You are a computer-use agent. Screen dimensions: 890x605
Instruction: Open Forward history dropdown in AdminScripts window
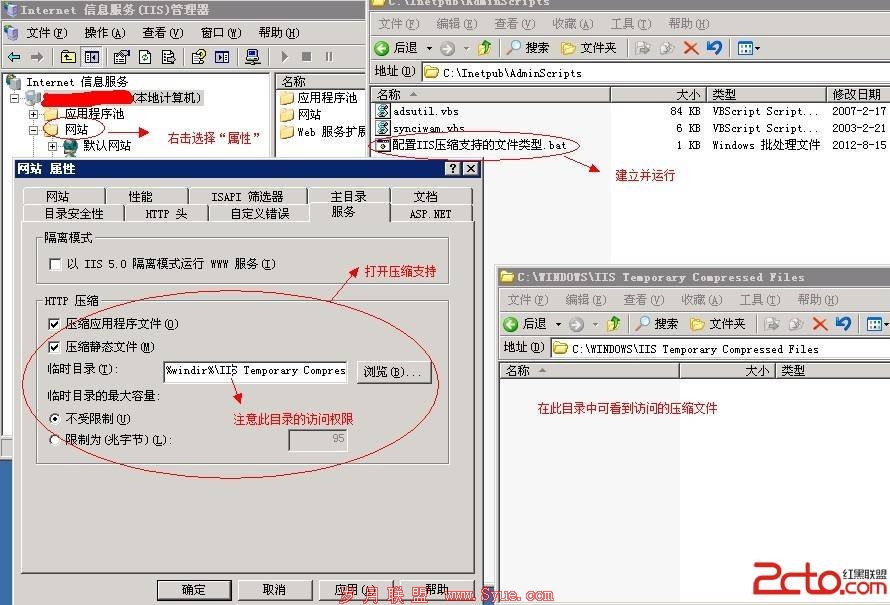[x=467, y=48]
